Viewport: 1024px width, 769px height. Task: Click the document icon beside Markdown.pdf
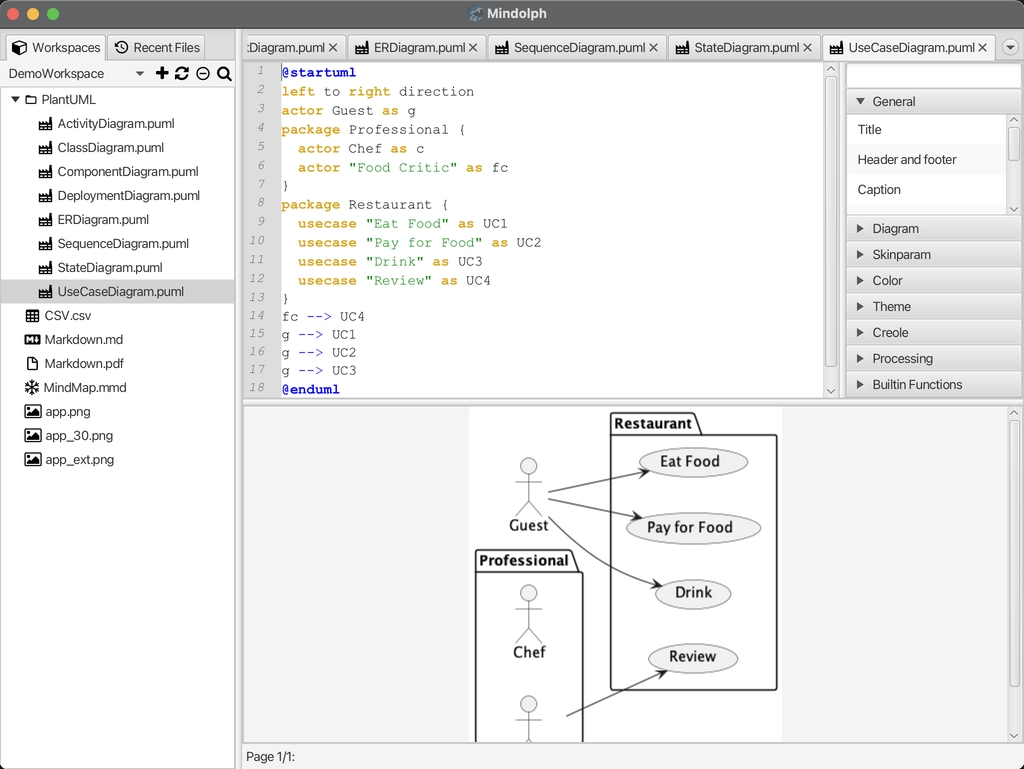pyautogui.click(x=32, y=364)
